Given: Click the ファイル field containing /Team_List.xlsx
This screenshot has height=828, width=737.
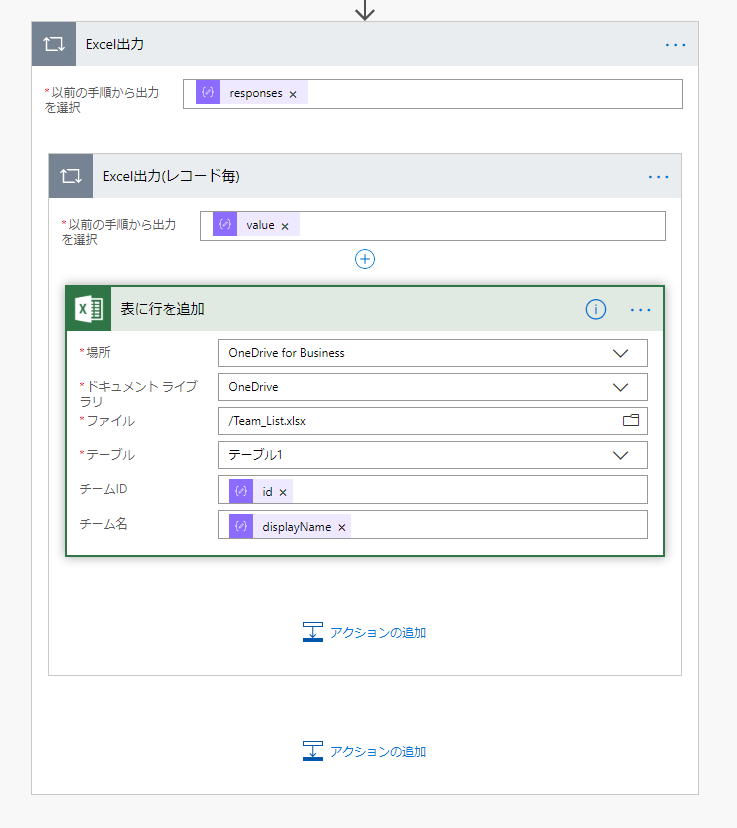Looking at the screenshot, I should coord(400,421).
